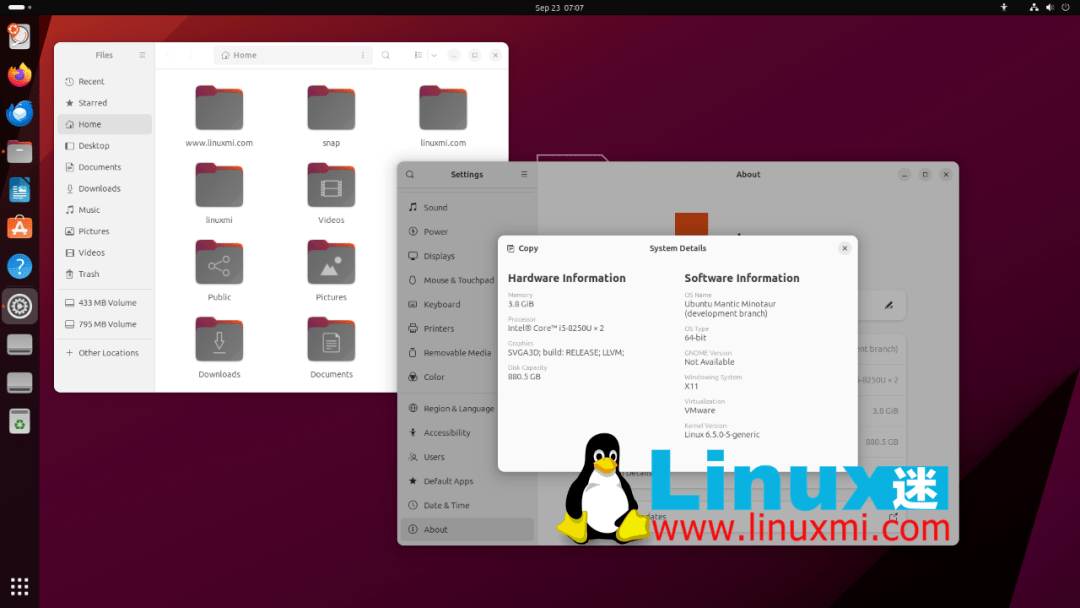Click the speaker icon in the top bar
1080x608 pixels.
tap(1049, 7)
